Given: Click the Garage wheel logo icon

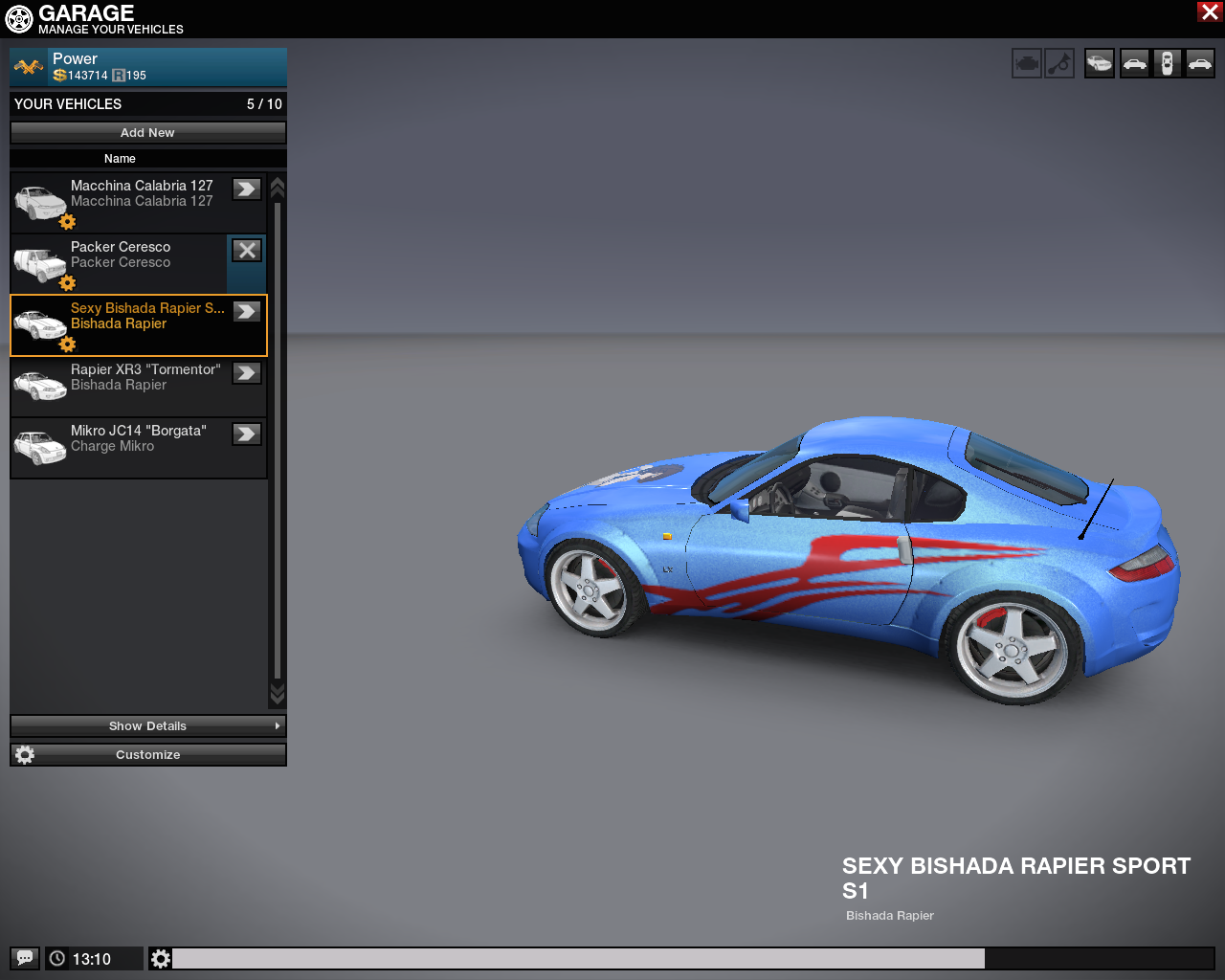Looking at the screenshot, I should click(19, 18).
